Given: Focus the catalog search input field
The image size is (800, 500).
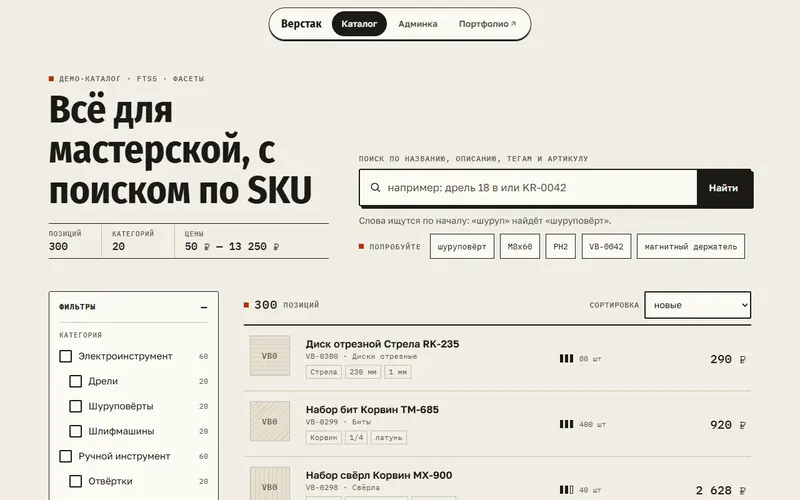Looking at the screenshot, I should point(528,188).
